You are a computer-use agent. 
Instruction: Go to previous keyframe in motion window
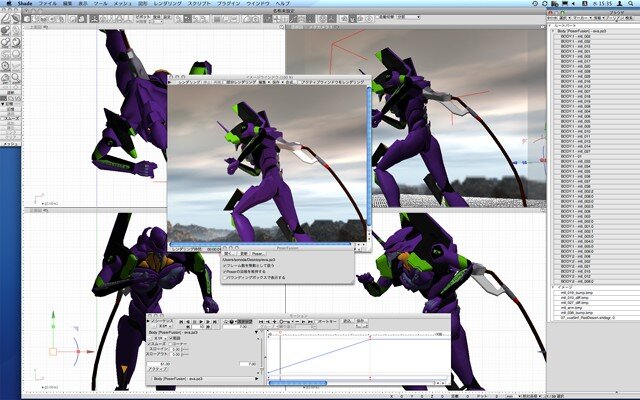click(268, 322)
